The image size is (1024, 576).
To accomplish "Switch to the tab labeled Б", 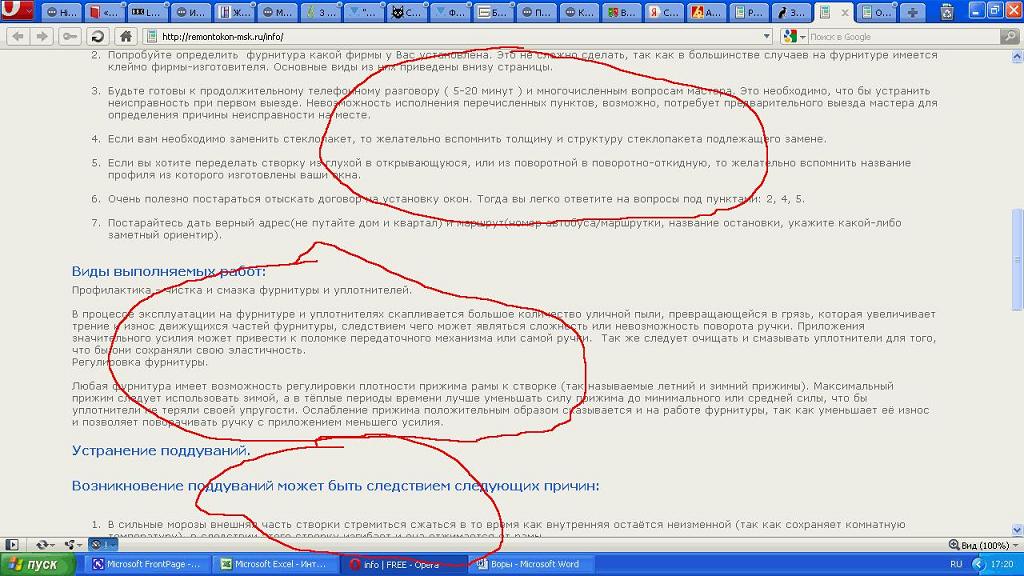I will [492, 12].
